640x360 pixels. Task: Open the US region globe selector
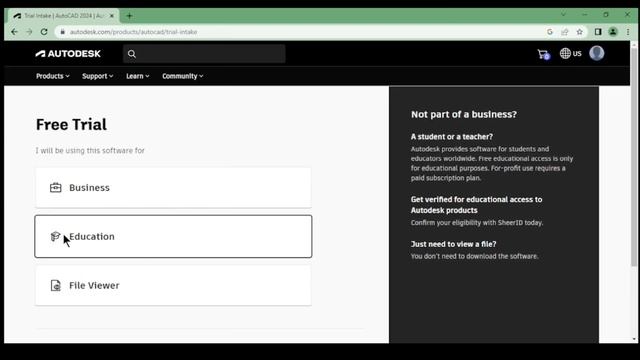click(570, 53)
